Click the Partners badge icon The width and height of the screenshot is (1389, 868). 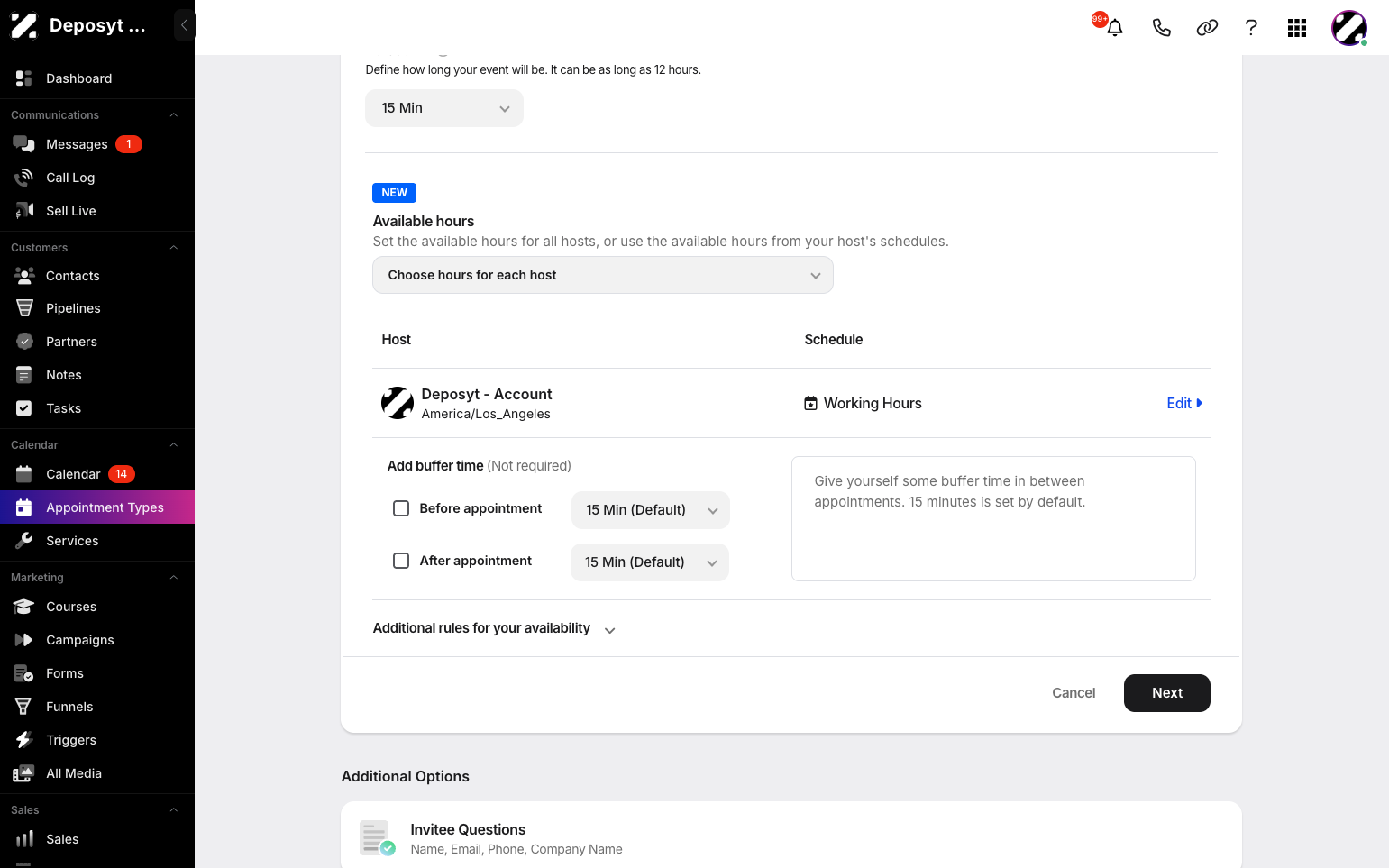(24, 342)
